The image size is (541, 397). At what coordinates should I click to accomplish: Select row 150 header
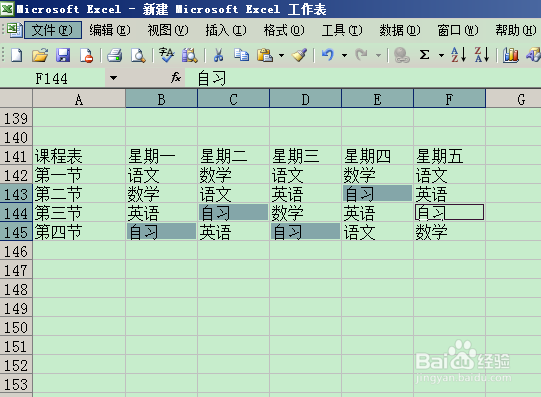16,327
